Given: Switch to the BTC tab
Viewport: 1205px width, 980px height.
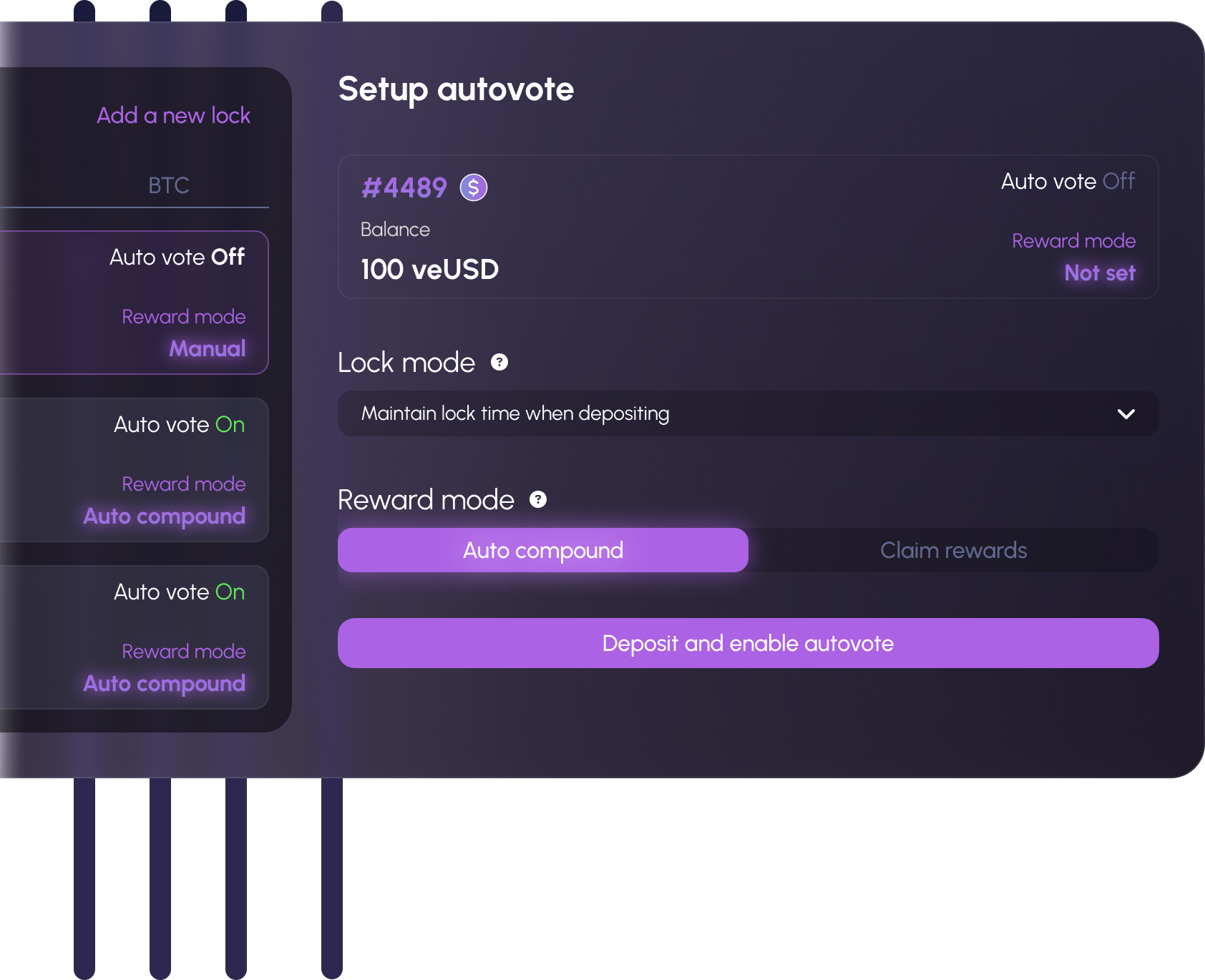Looking at the screenshot, I should click(168, 185).
